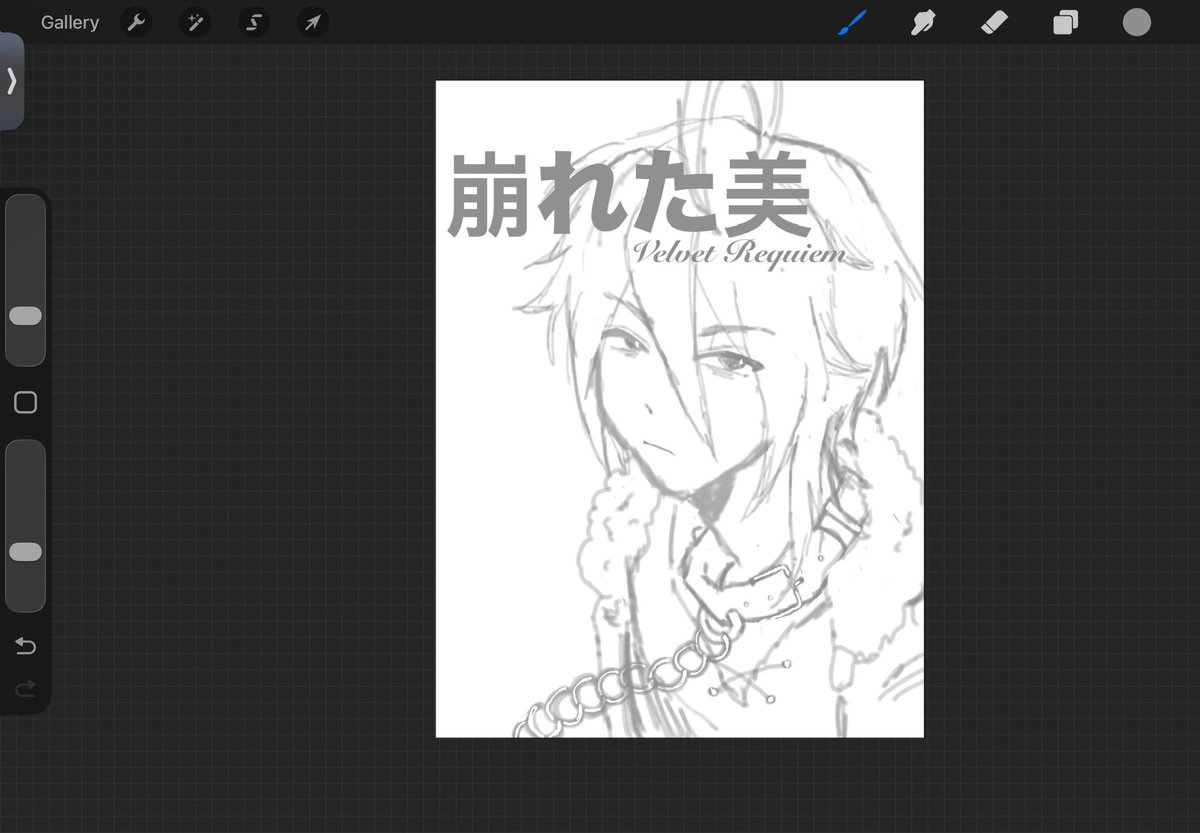Open the Adjustments magic wand menu
This screenshot has width=1200, height=833.
click(194, 22)
